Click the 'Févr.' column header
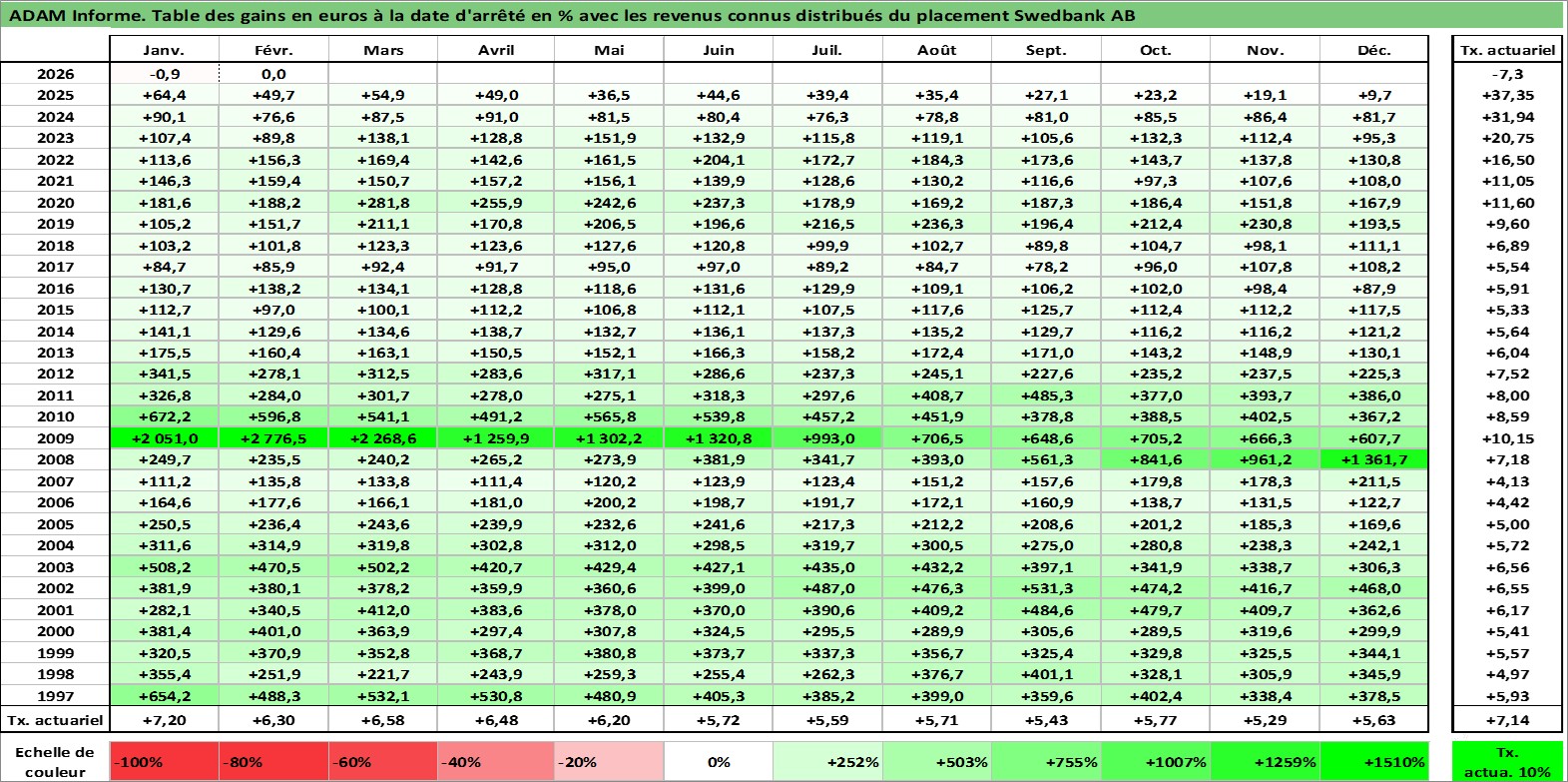Viewport: 1568px width, 782px height. 273,50
